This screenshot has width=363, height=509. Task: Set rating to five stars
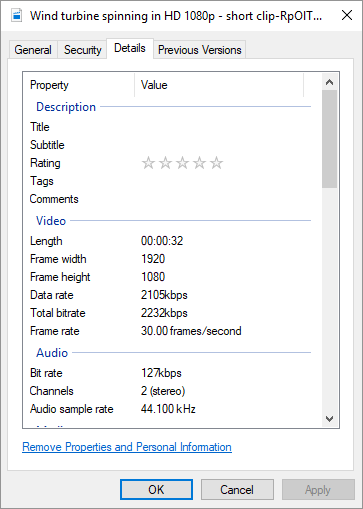coord(217,163)
